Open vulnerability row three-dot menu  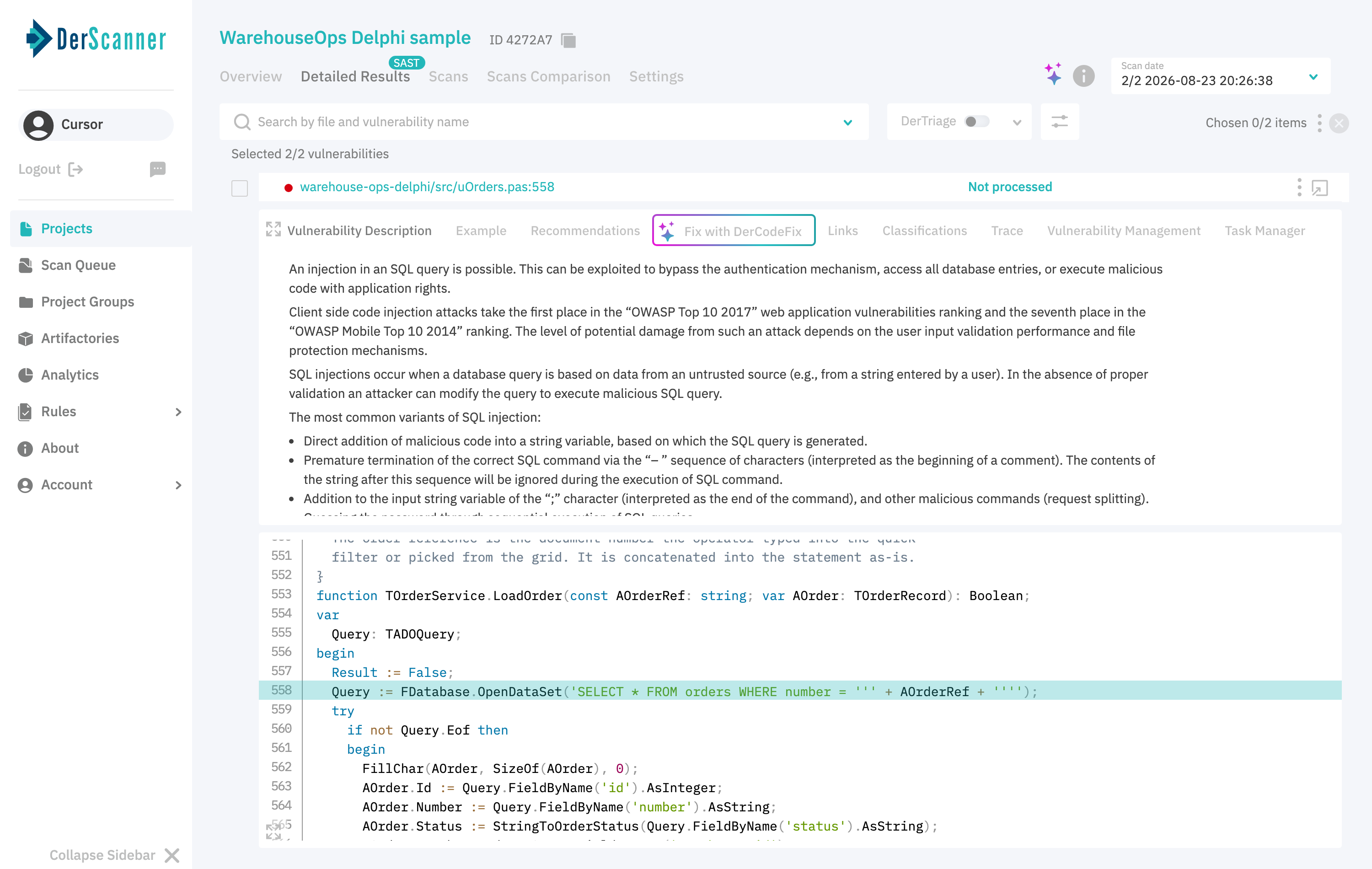1299,188
